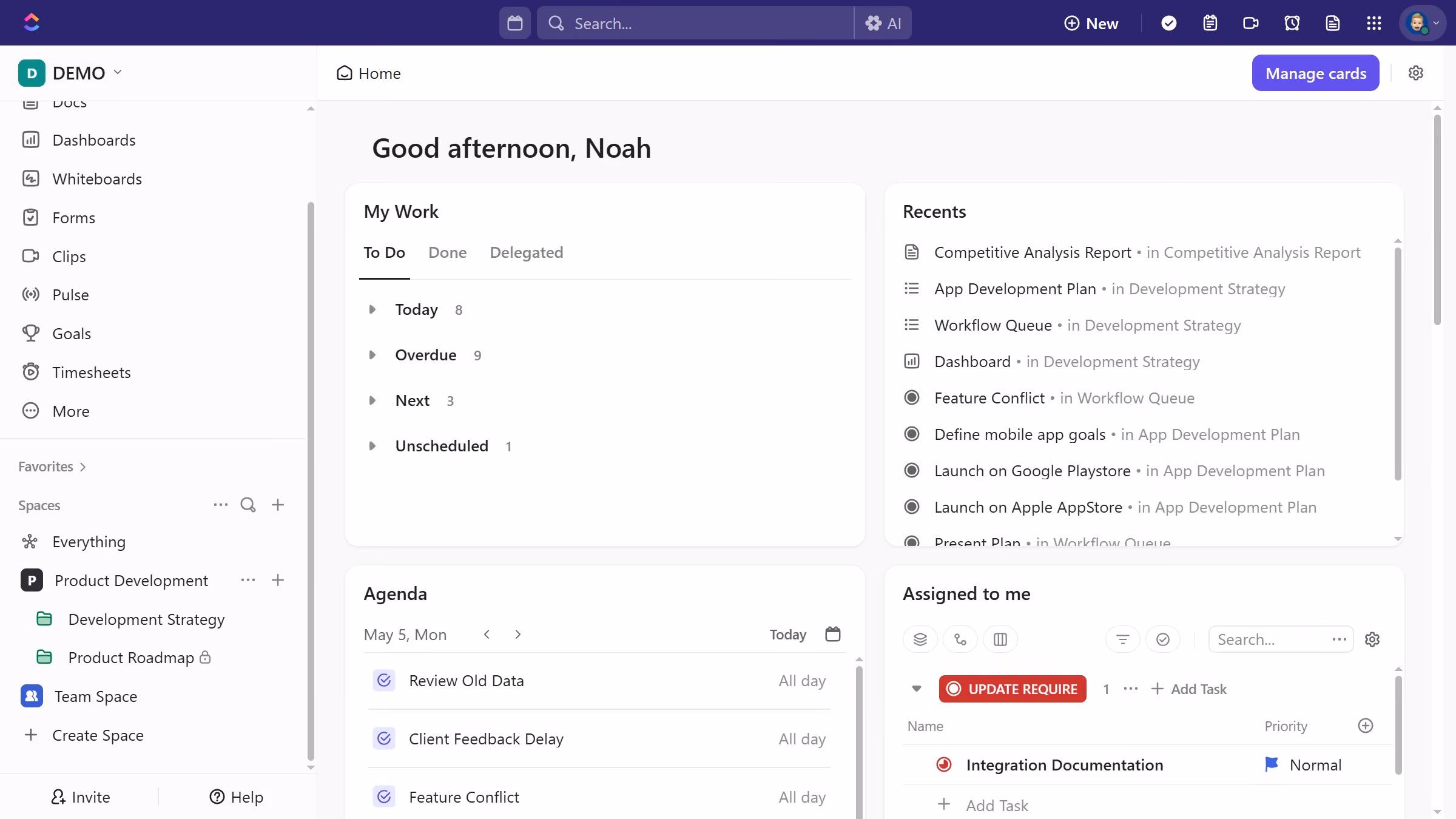Open the AI assistant button
Viewport: 1456px width, 819px height.
click(883, 23)
